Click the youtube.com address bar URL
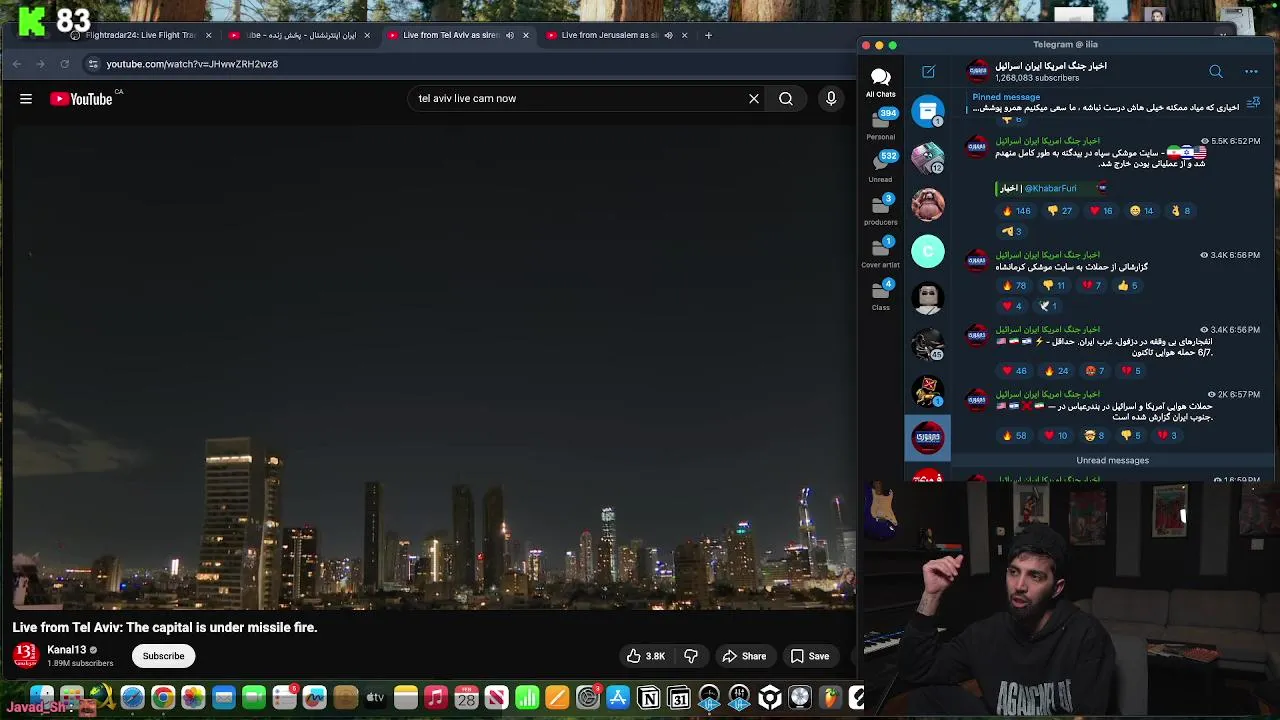 coord(192,64)
